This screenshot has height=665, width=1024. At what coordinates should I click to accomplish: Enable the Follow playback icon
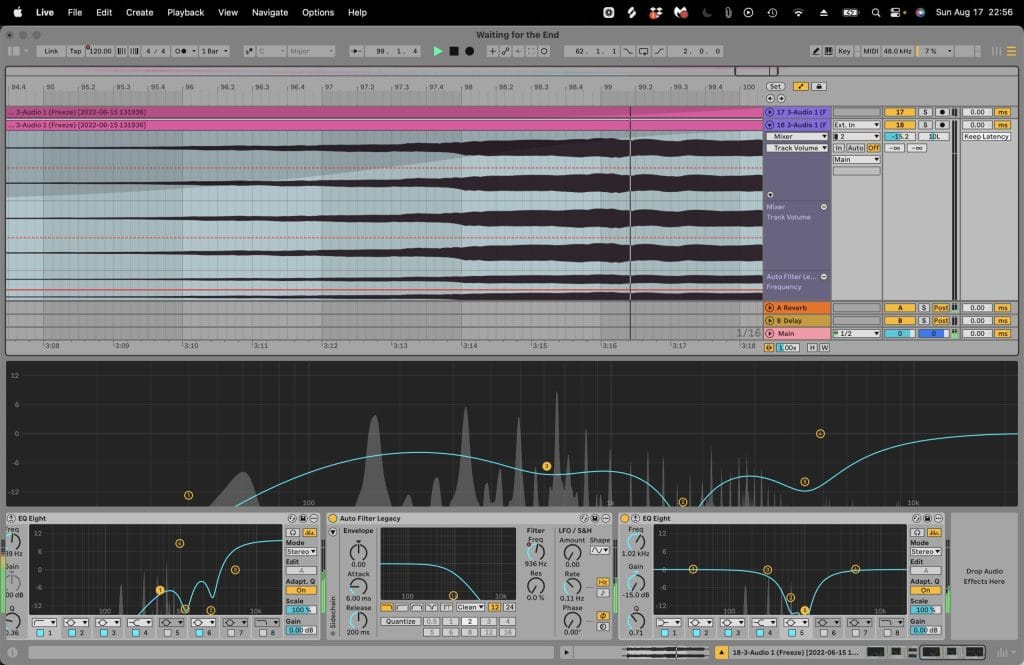tap(356, 51)
